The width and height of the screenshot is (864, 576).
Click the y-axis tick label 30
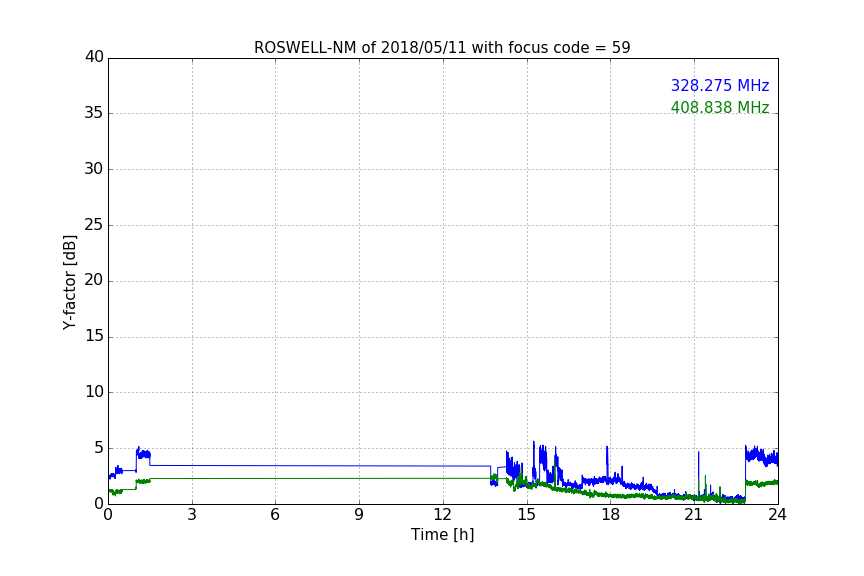(94, 169)
